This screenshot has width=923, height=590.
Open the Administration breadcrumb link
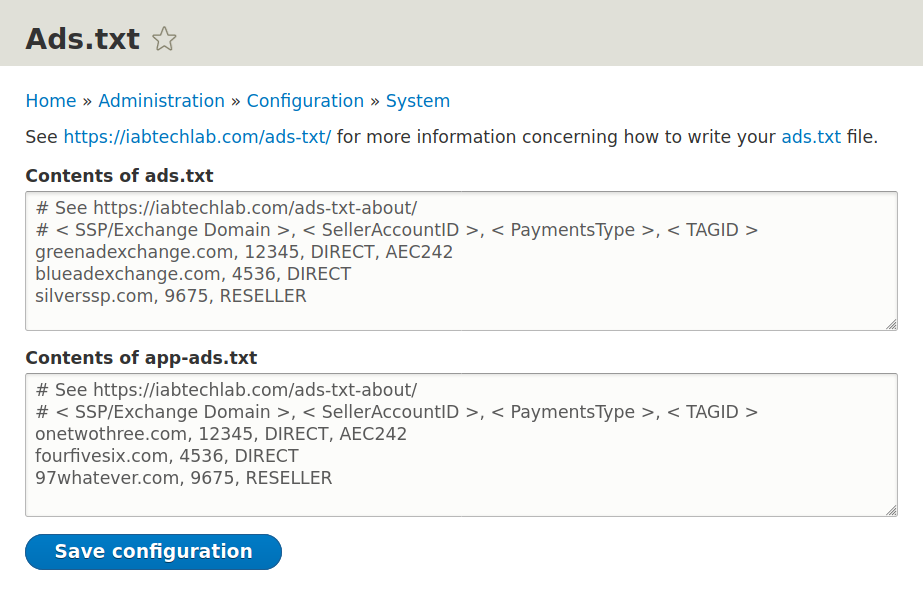pyautogui.click(x=161, y=101)
